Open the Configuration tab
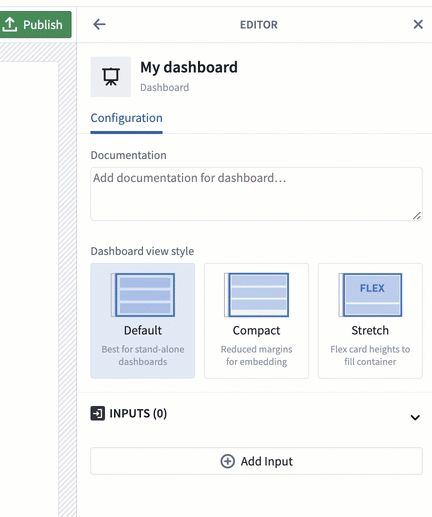This screenshot has height=517, width=432. point(126,118)
